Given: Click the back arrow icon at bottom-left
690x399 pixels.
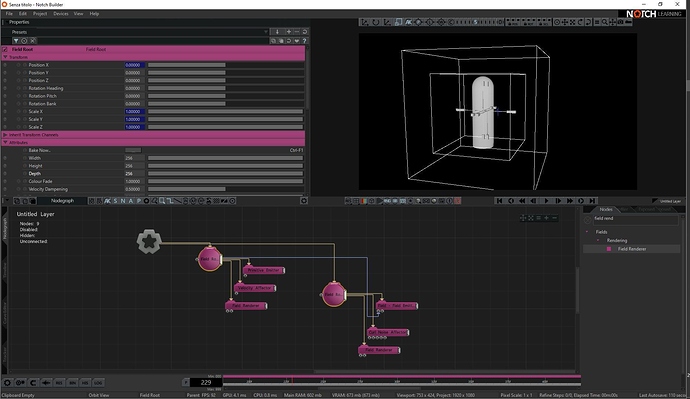Looking at the screenshot, I should 46,383.
